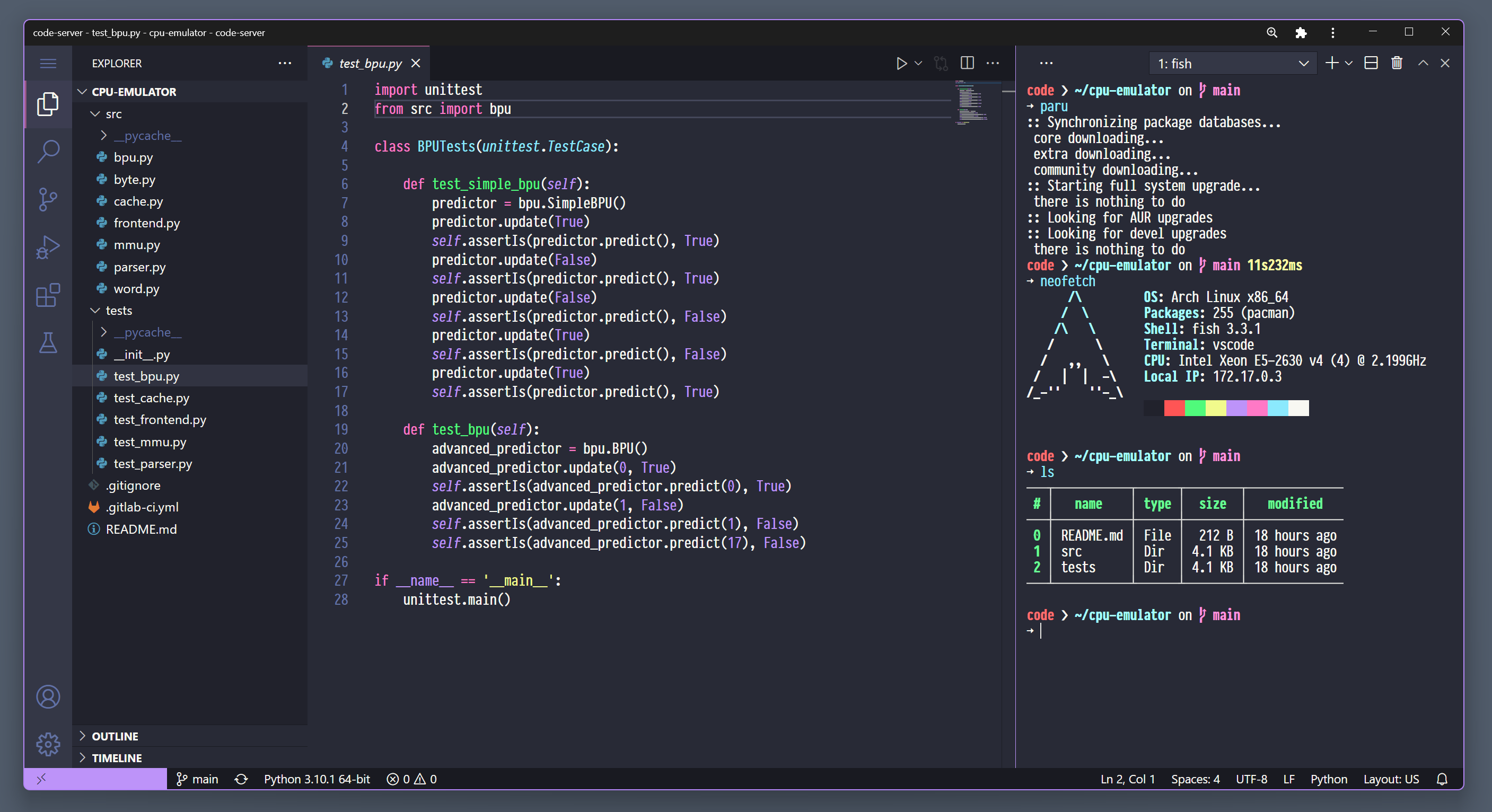This screenshot has width=1492, height=812.
Task: Toggle notifications bell in status bar
Action: tap(1442, 779)
